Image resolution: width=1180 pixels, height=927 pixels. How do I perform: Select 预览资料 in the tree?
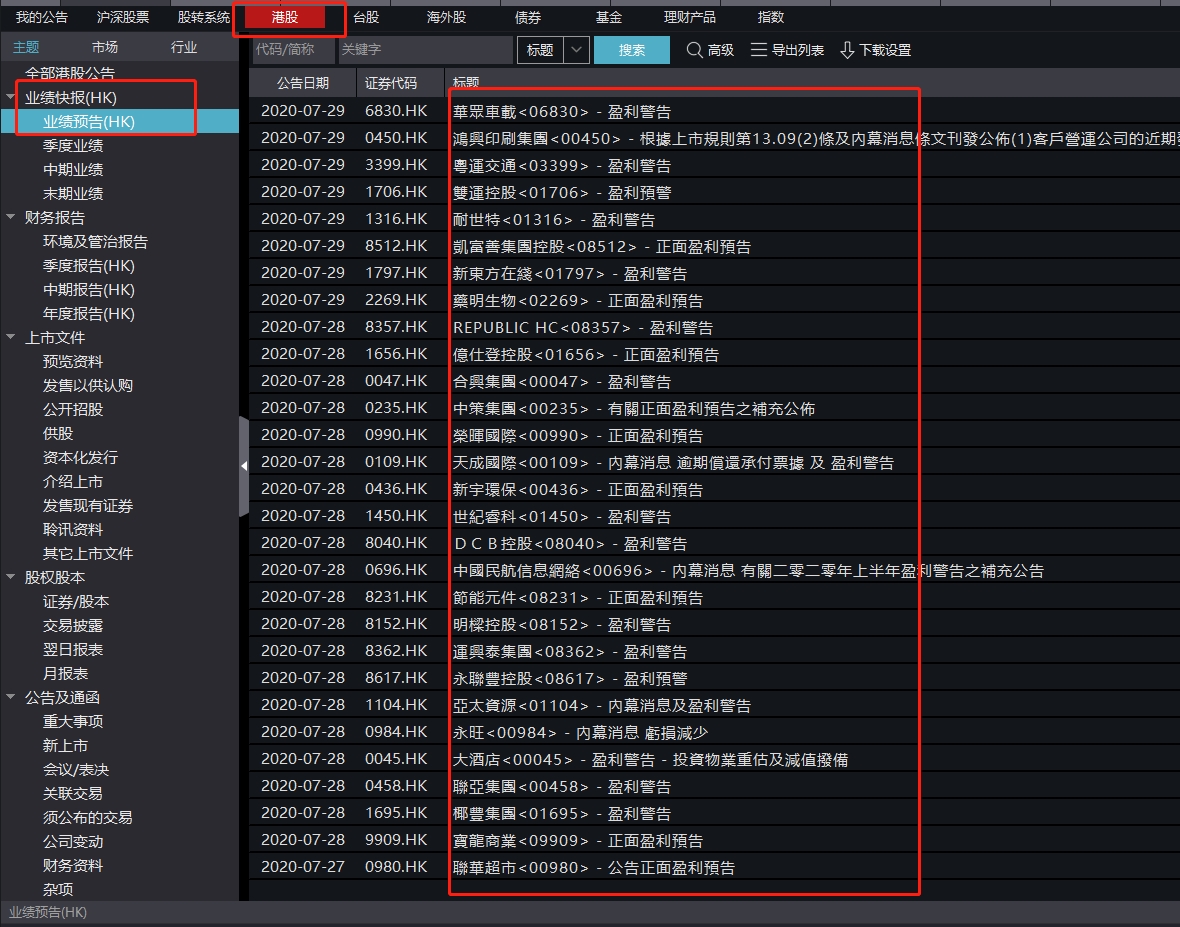pyautogui.click(x=73, y=361)
